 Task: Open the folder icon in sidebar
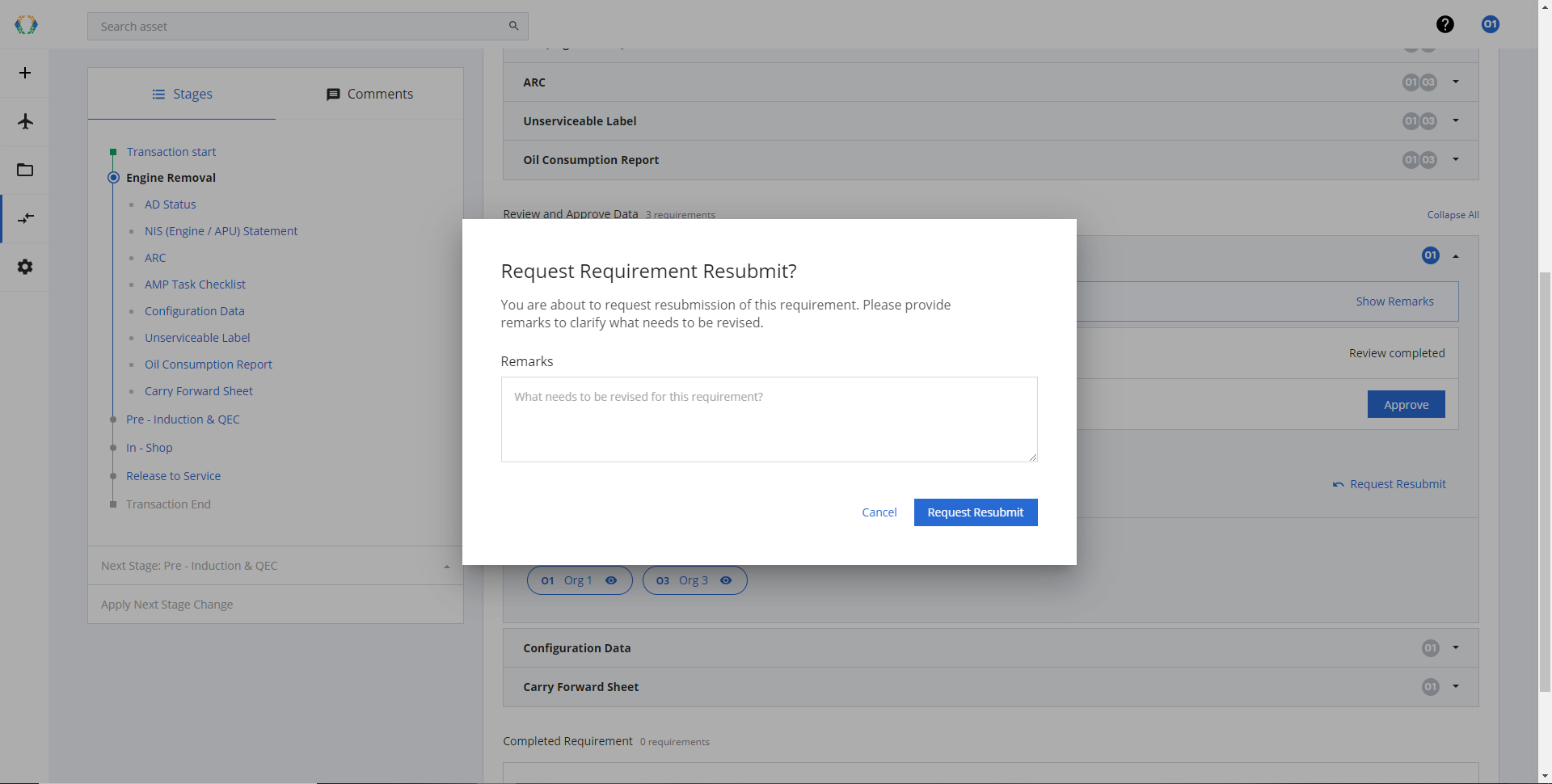tap(25, 170)
